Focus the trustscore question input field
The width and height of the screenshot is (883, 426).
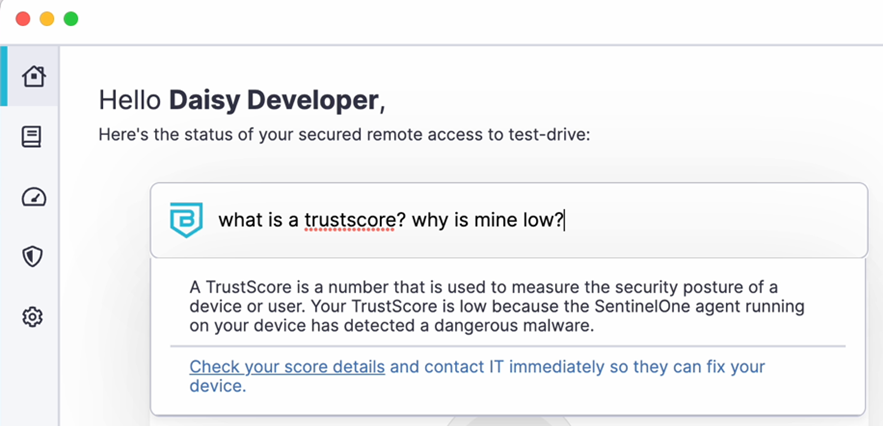pos(509,220)
